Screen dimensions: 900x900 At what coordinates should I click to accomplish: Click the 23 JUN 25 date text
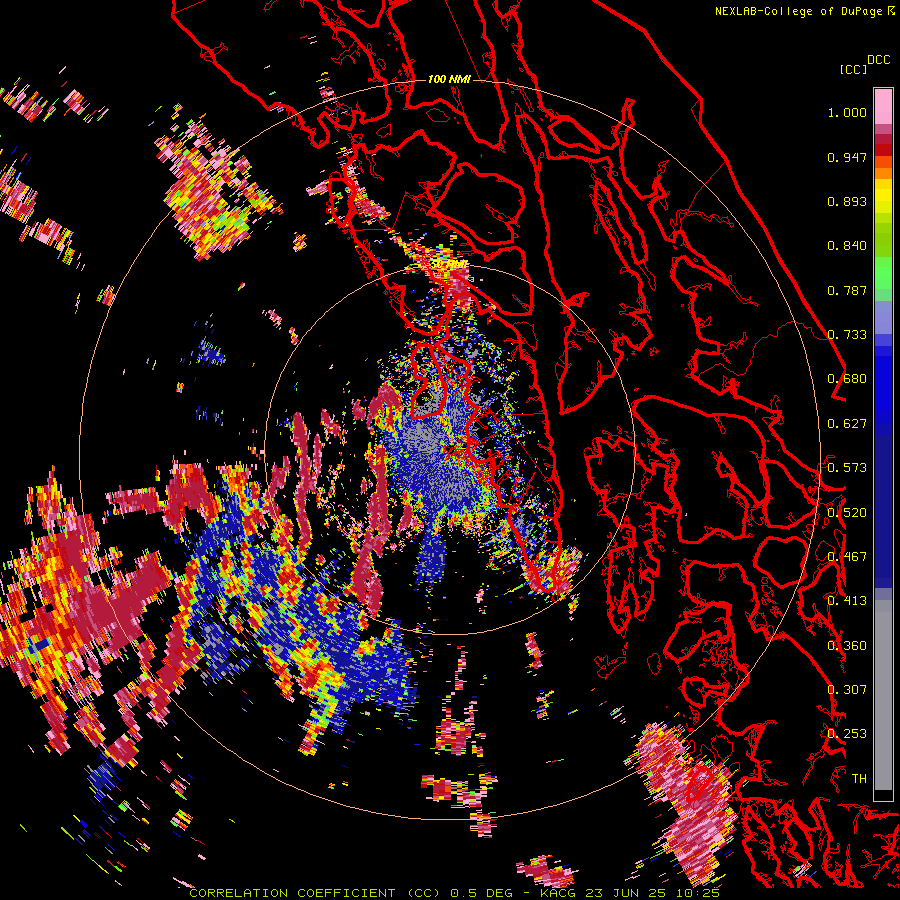pyautogui.click(x=627, y=893)
